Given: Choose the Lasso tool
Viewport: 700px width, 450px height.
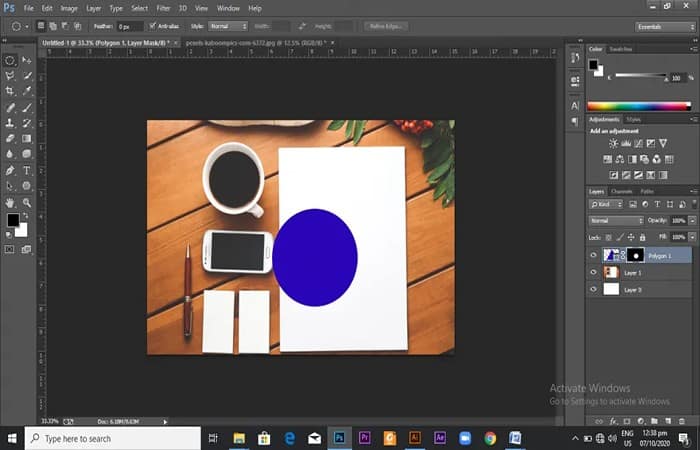Looking at the screenshot, I should 10,75.
